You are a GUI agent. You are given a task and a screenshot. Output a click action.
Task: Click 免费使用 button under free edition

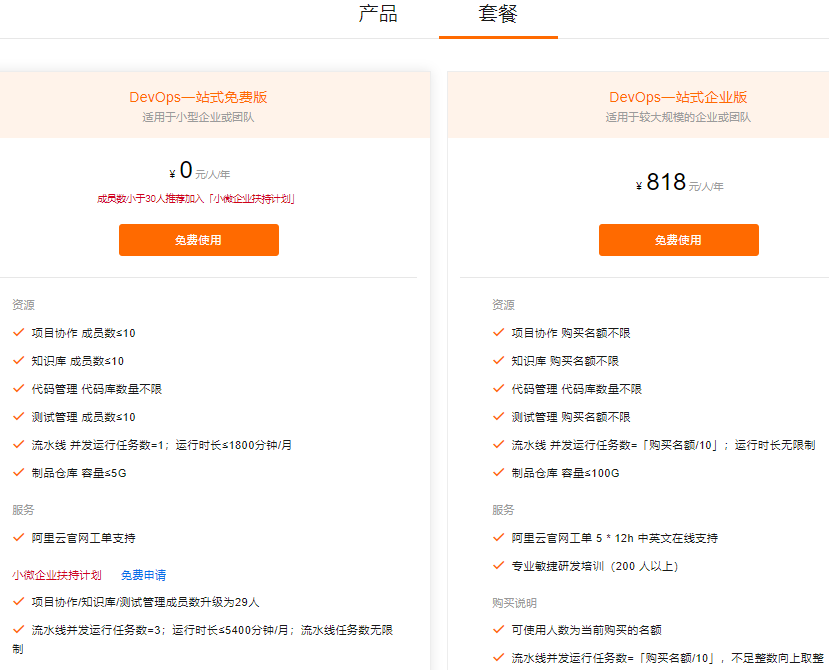click(199, 240)
